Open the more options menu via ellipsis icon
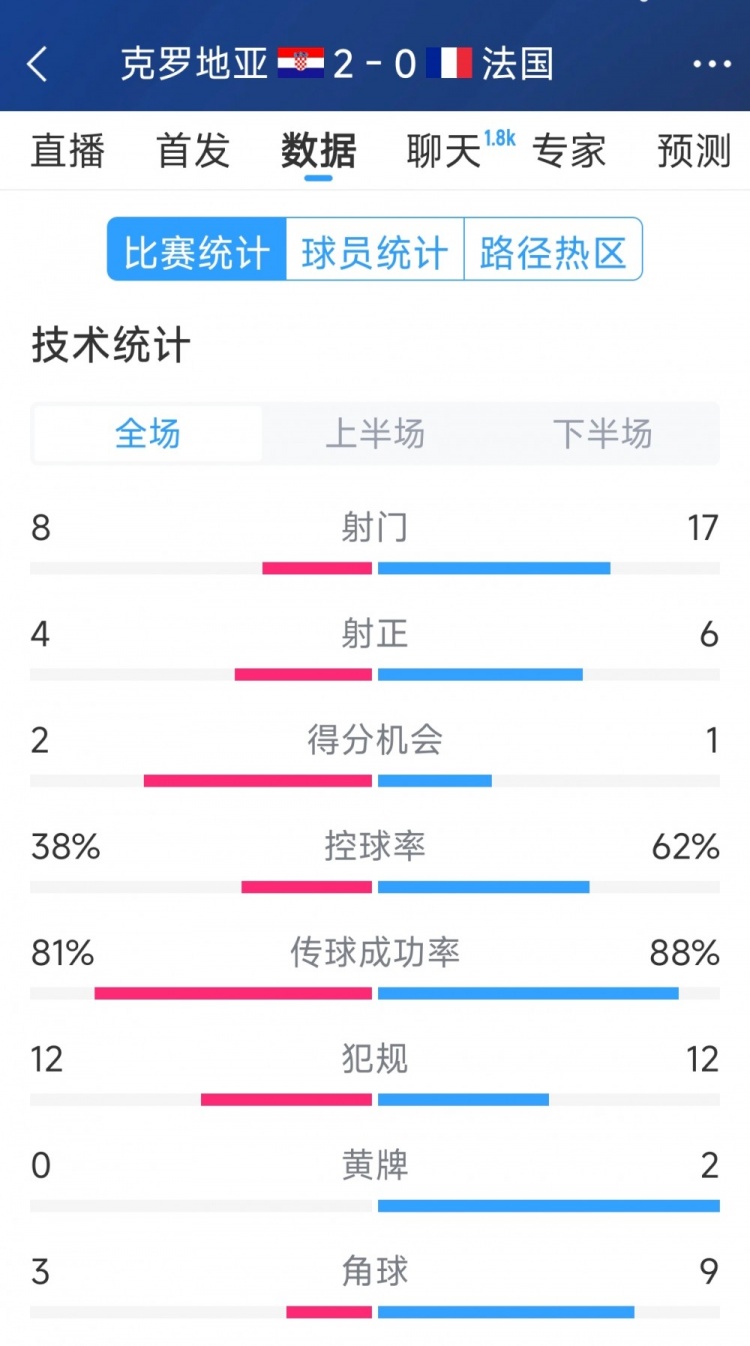Image resolution: width=750 pixels, height=1346 pixels. pos(711,64)
